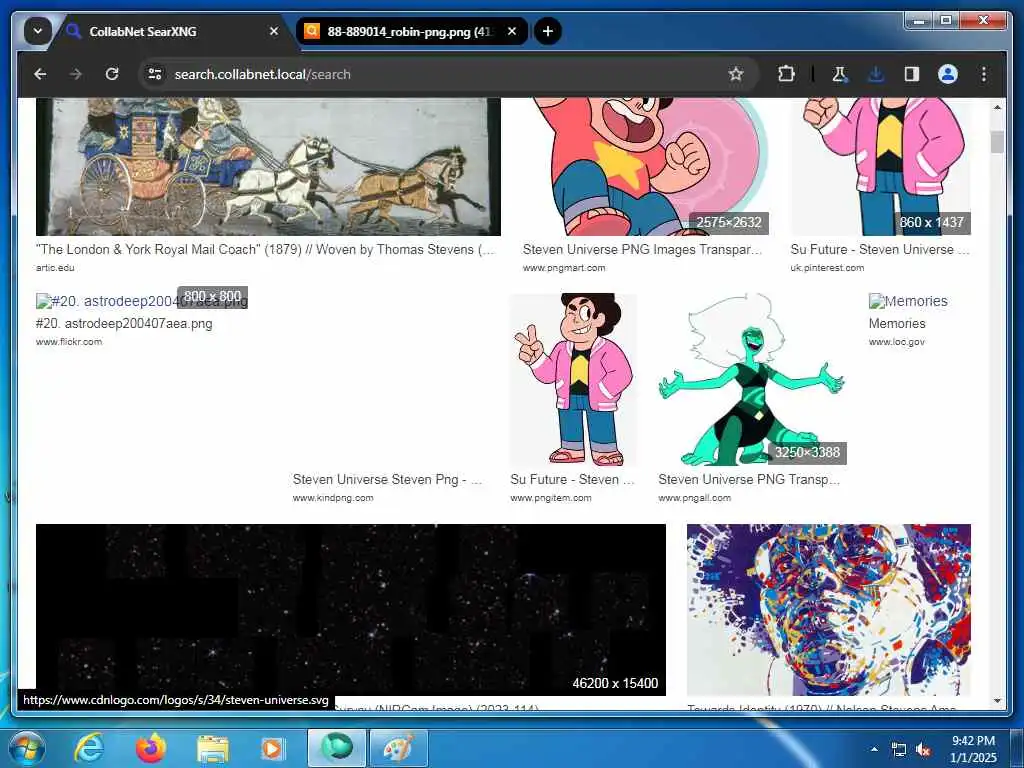Click the scrollbar down arrow

[997, 701]
